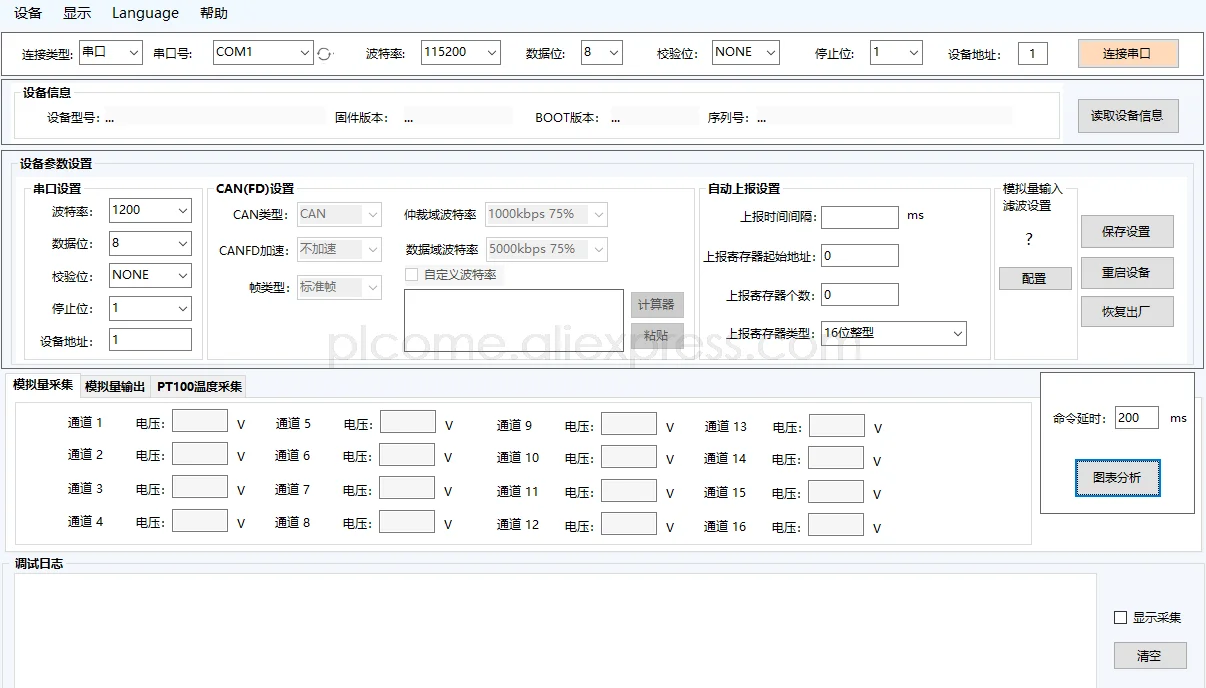Switch to the 模拟量采集 tab
Image resolution: width=1206 pixels, height=688 pixels.
pos(43,385)
